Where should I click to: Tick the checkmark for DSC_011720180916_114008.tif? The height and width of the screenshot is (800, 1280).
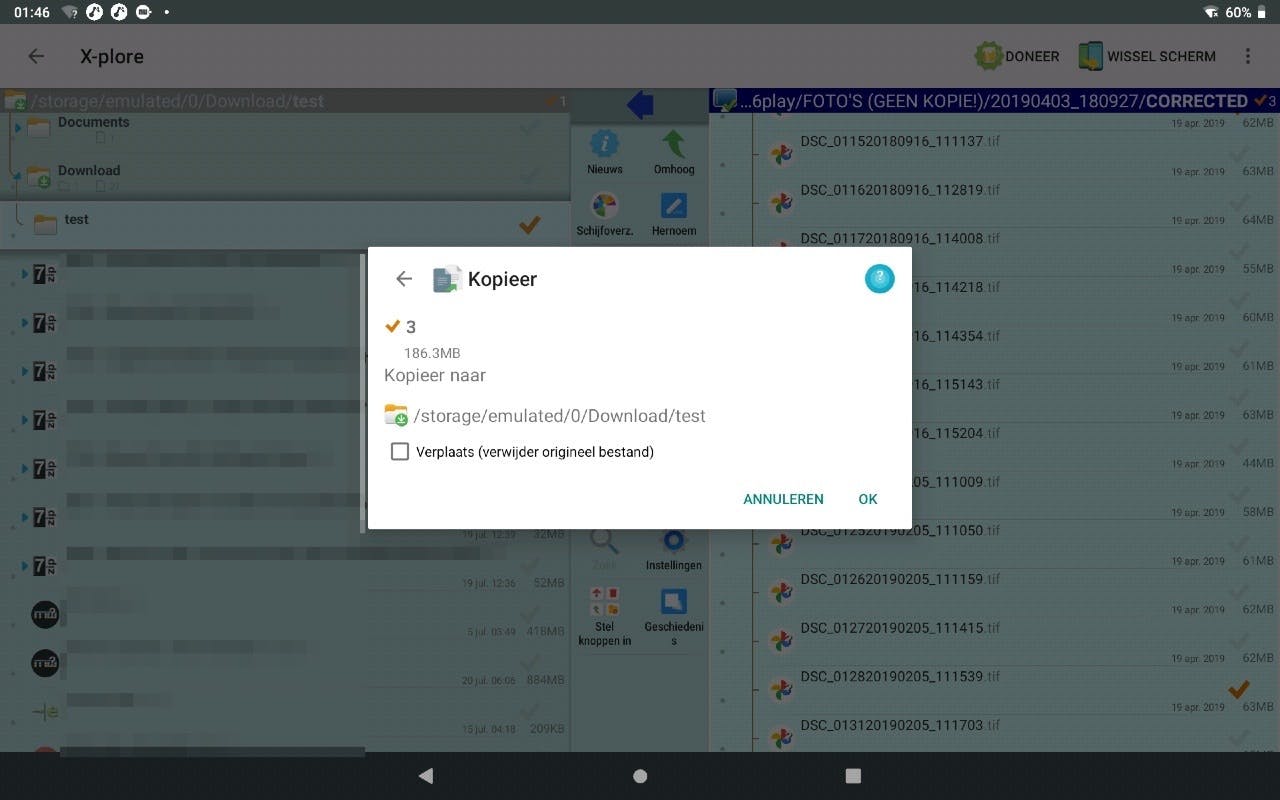pos(1239,251)
